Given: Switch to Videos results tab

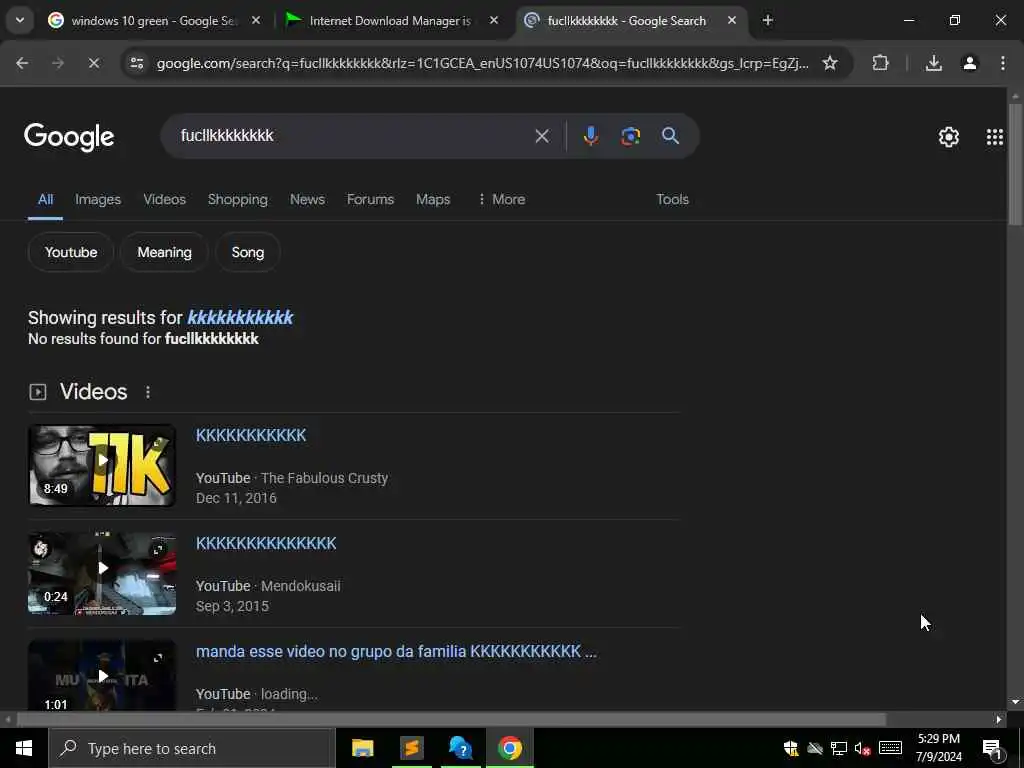Looking at the screenshot, I should [x=165, y=199].
